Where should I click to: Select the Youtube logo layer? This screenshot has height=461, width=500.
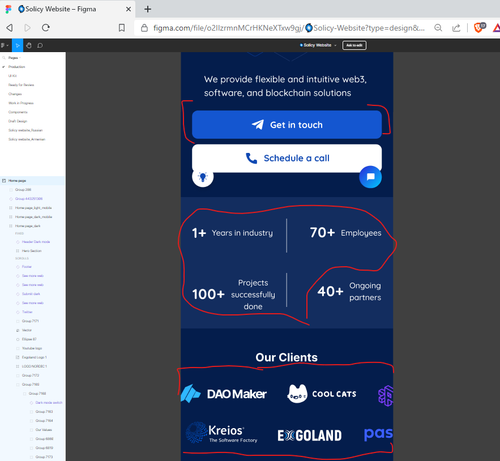pyautogui.click(x=32, y=348)
